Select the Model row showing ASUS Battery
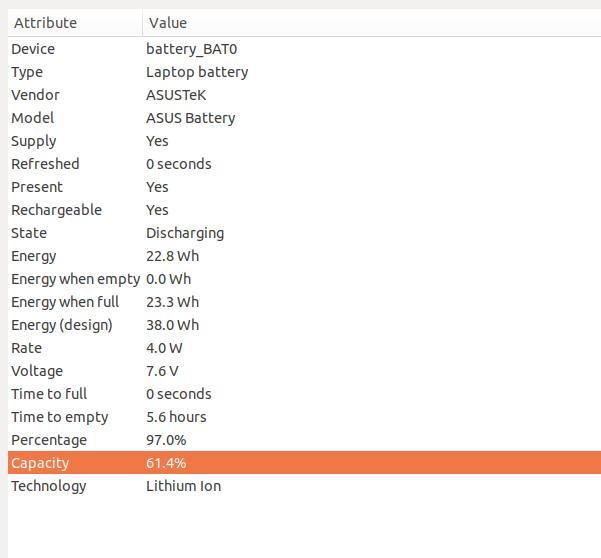Screen dimensions: 601x558 point(304,118)
